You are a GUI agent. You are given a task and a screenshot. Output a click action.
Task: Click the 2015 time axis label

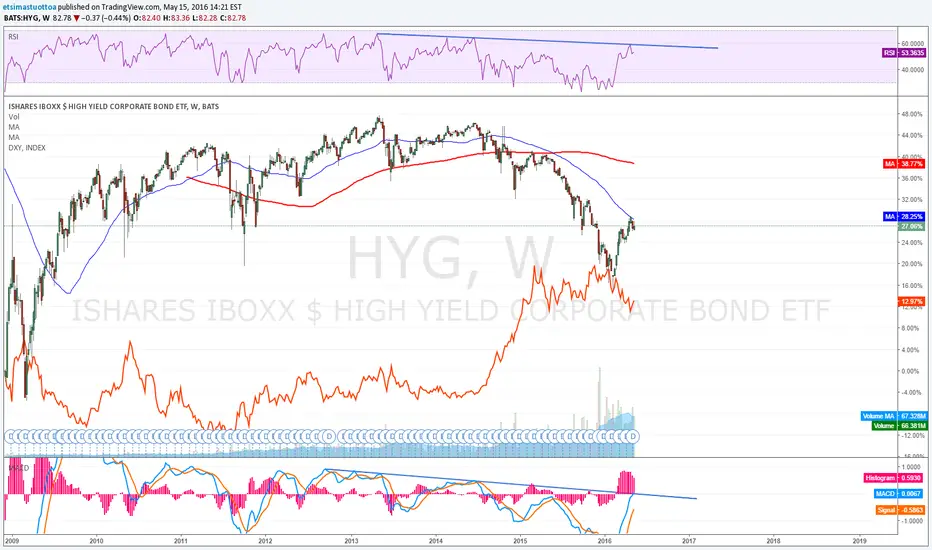[x=520, y=541]
